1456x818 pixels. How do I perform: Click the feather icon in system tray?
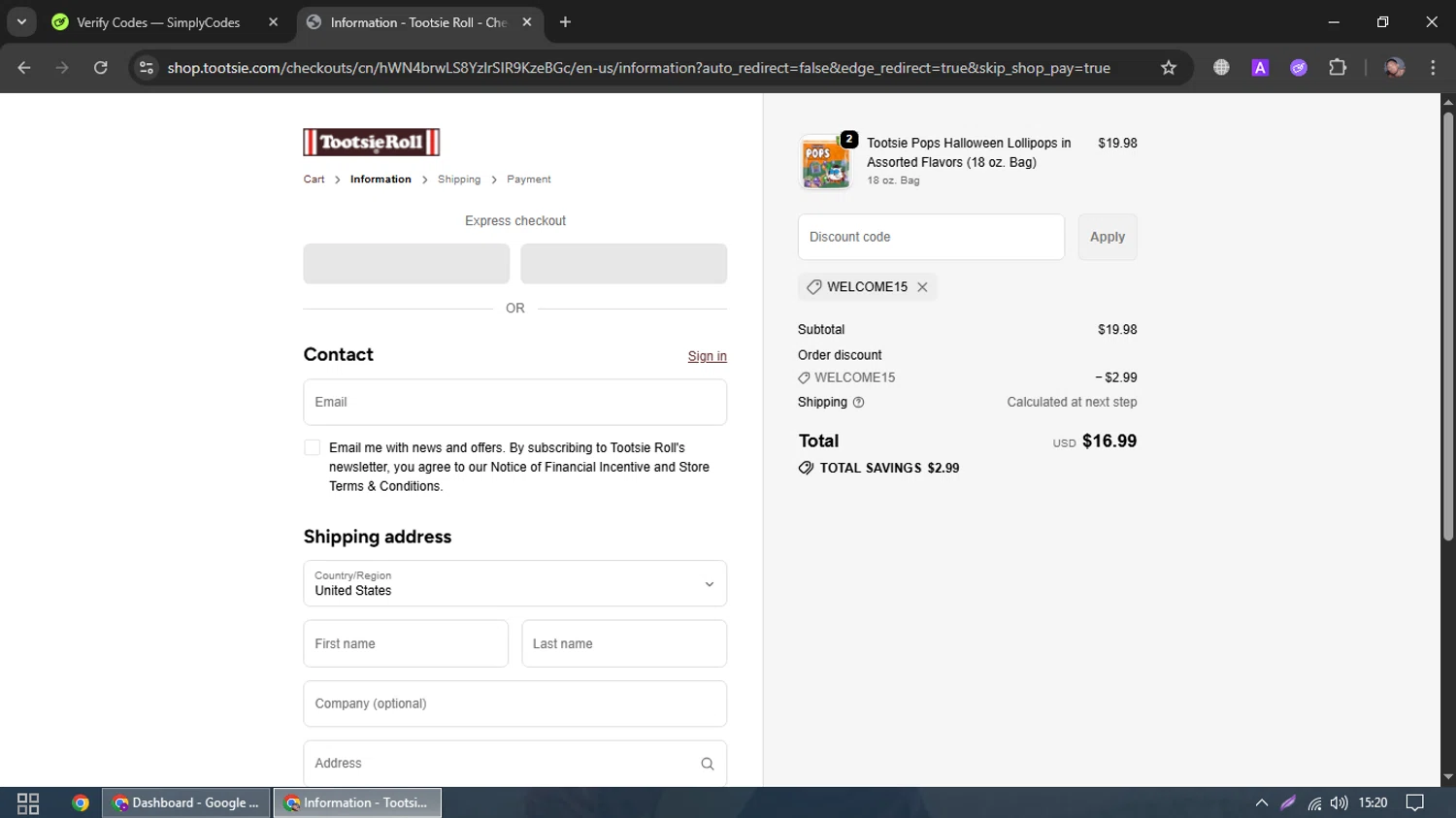(x=1288, y=802)
